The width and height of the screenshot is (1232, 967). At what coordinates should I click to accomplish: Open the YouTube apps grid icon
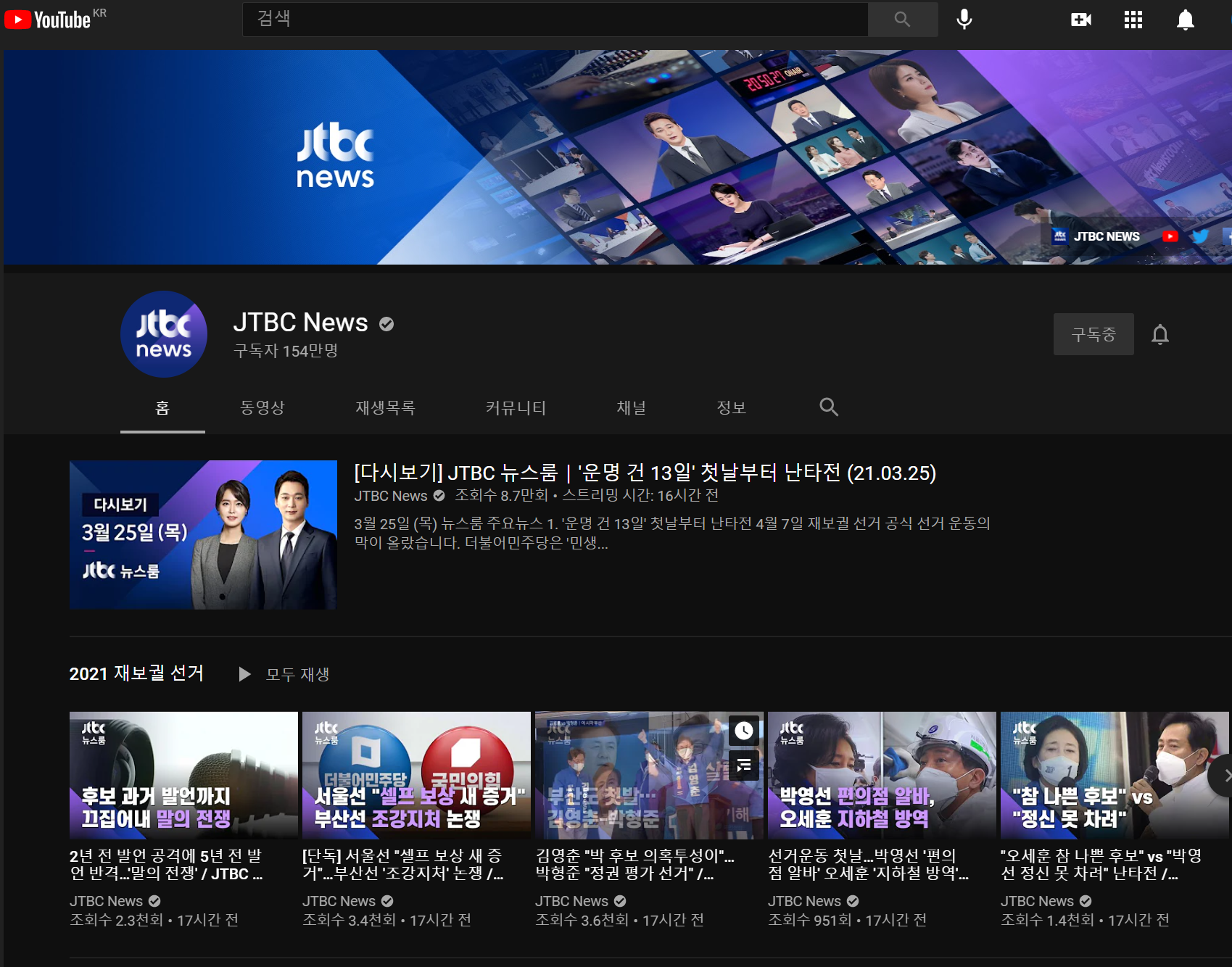point(1133,20)
